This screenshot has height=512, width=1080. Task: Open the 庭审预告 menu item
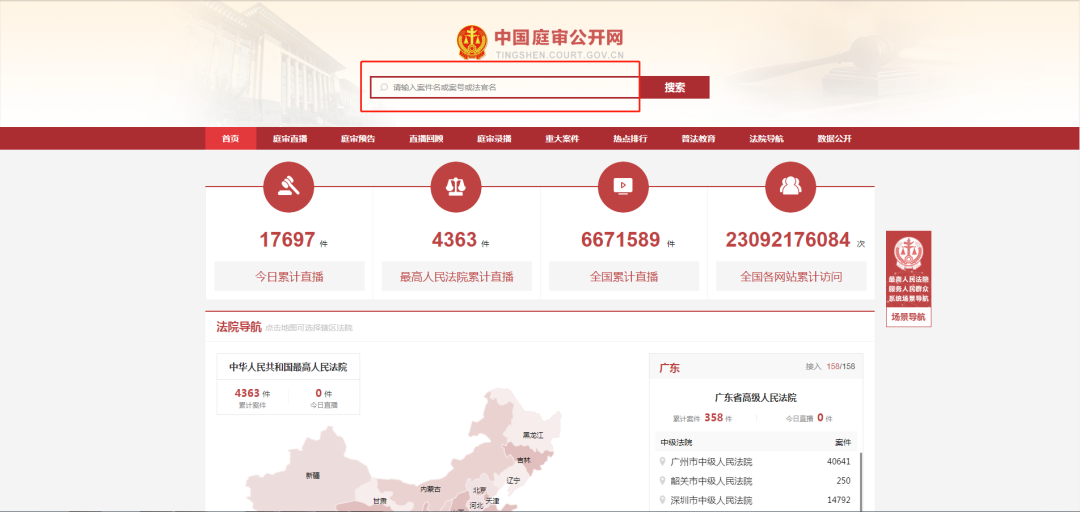[358, 139]
